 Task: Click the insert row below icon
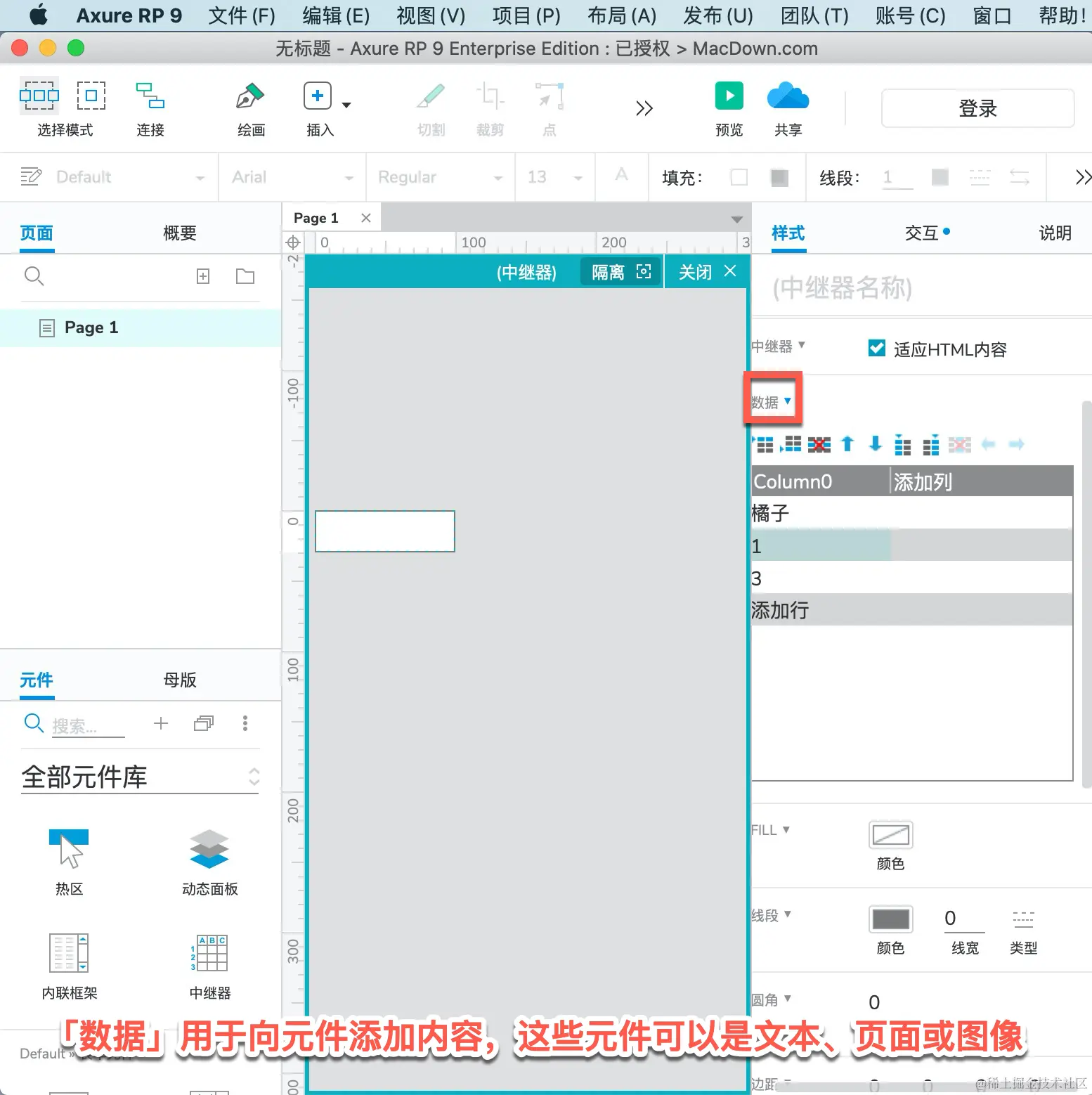(792, 444)
